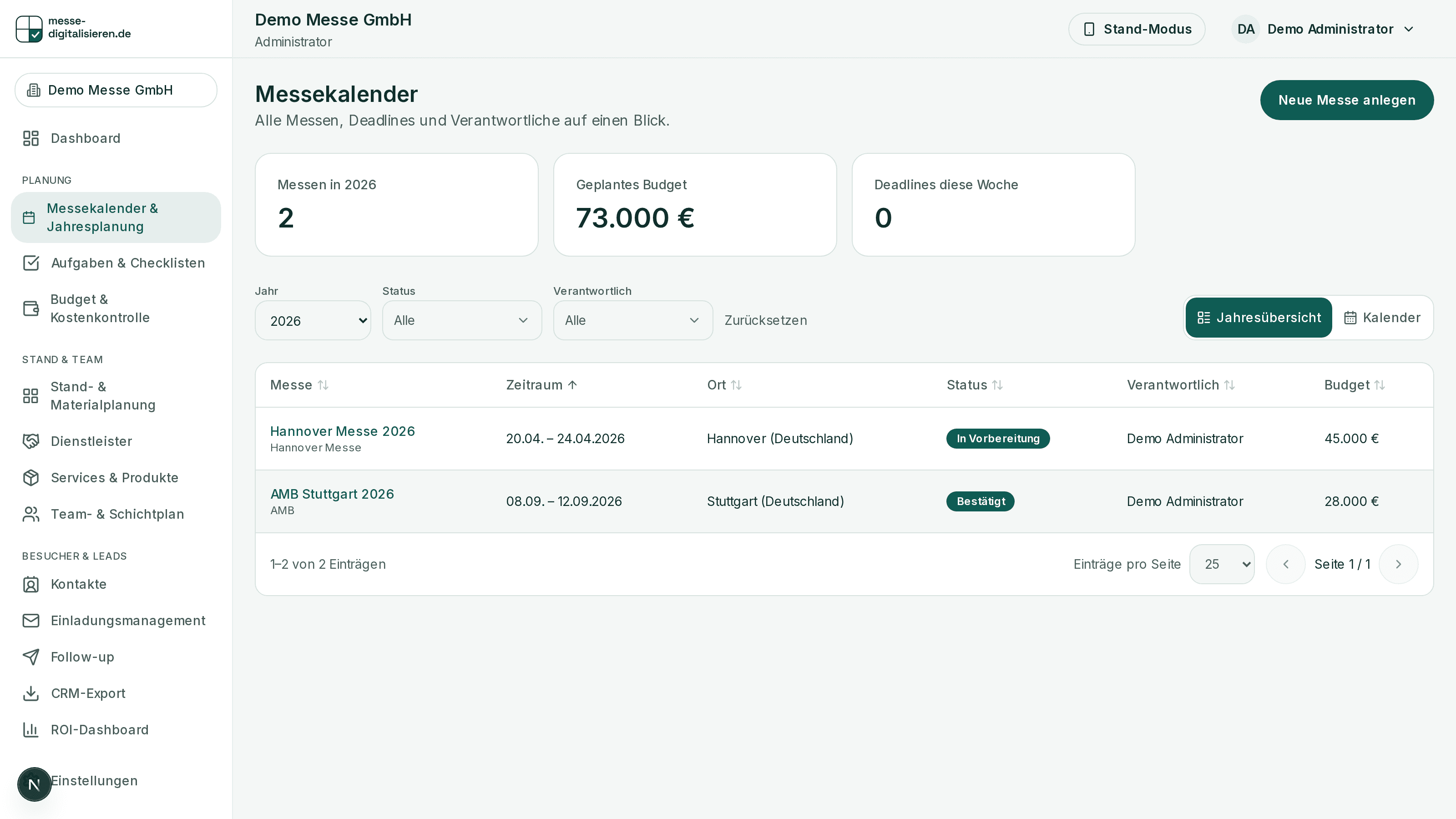Open the Verantwortlich filter dropdown
1456x819 pixels.
tap(633, 320)
